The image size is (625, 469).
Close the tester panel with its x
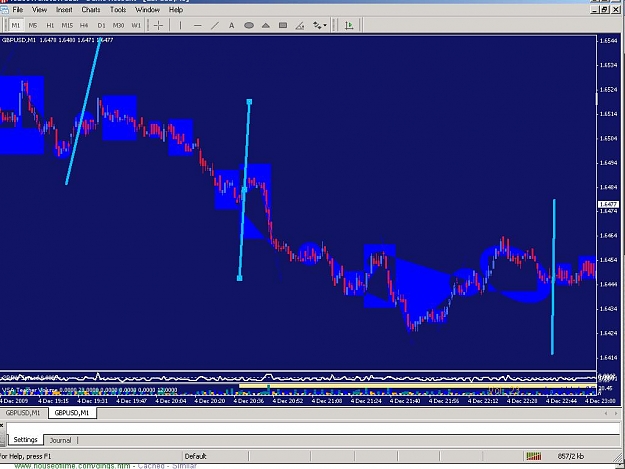(2, 426)
